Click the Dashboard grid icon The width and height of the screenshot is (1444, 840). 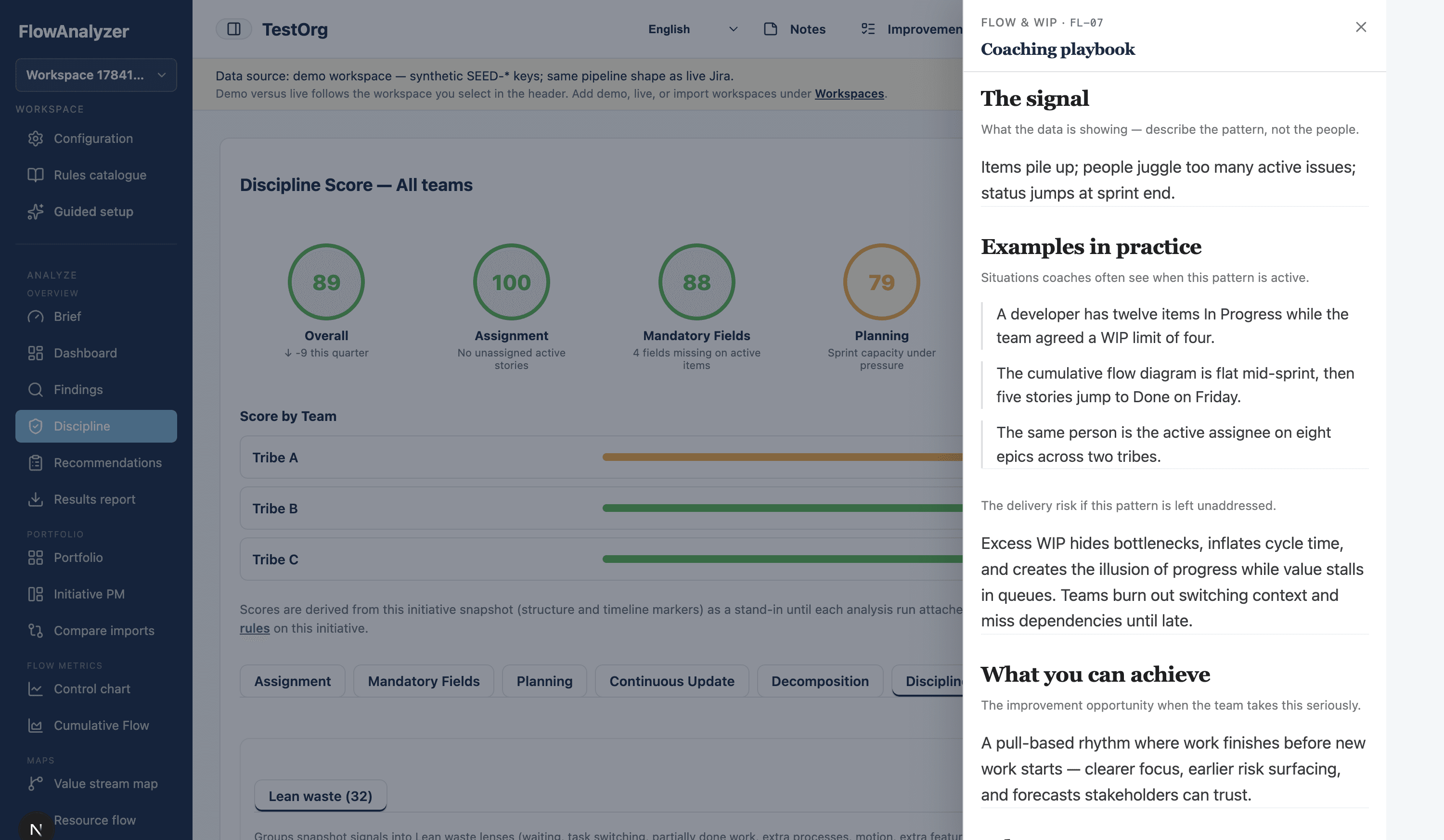coord(36,353)
